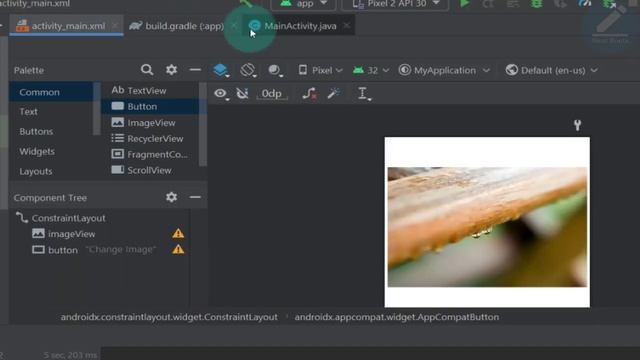Image resolution: width=640 pixels, height=360 pixels.
Task: Open design surface layers selector
Action: click(221, 70)
